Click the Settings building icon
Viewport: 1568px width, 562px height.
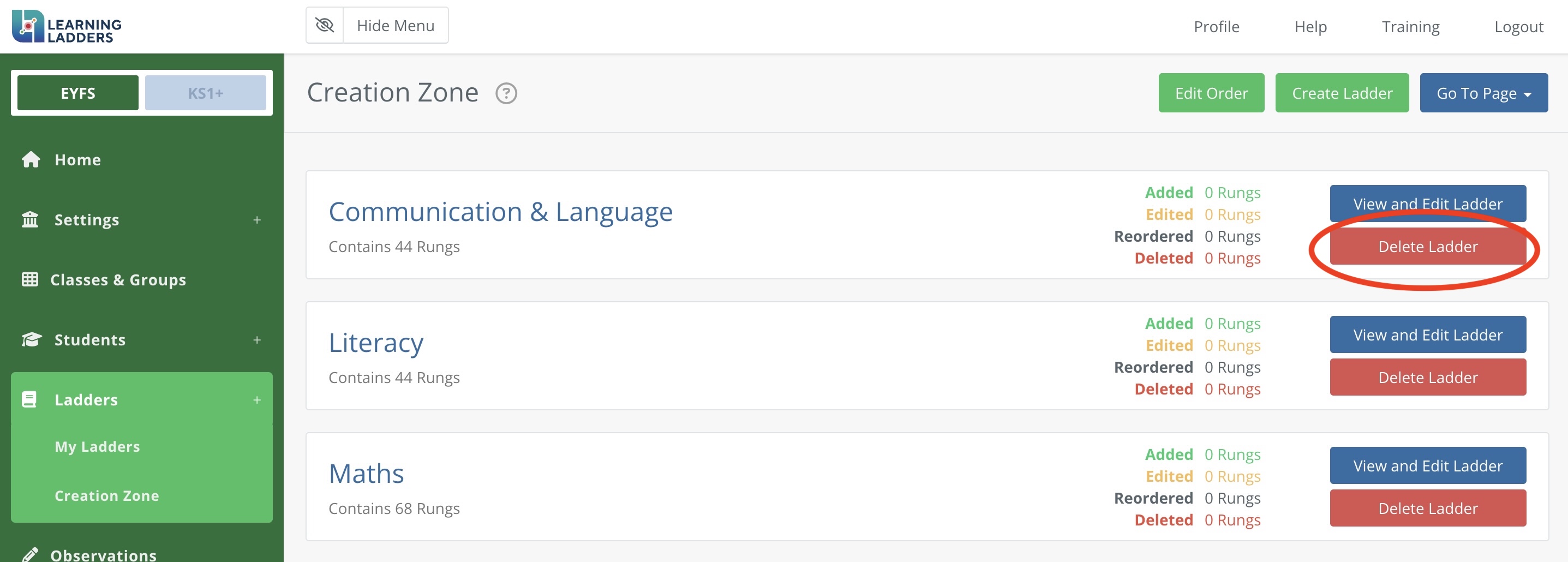coord(30,219)
